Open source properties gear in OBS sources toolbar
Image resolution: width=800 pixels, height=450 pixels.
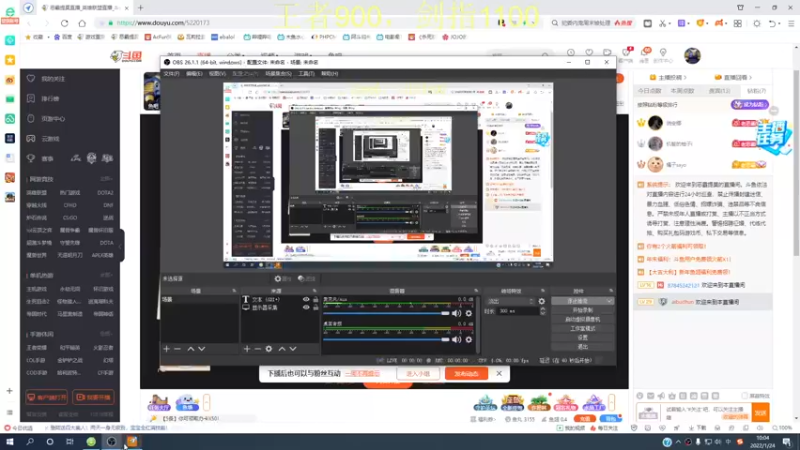point(269,349)
